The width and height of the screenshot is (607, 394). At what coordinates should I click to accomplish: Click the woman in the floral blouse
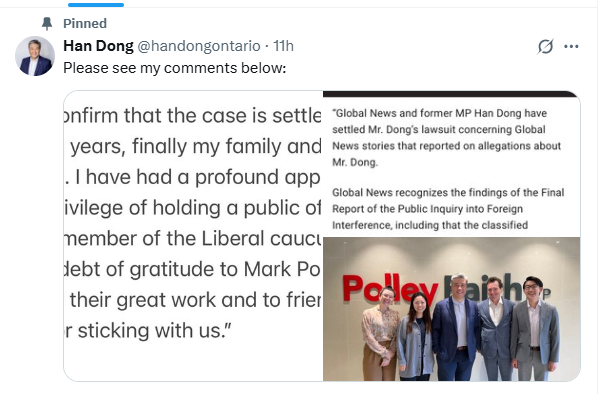(379, 335)
